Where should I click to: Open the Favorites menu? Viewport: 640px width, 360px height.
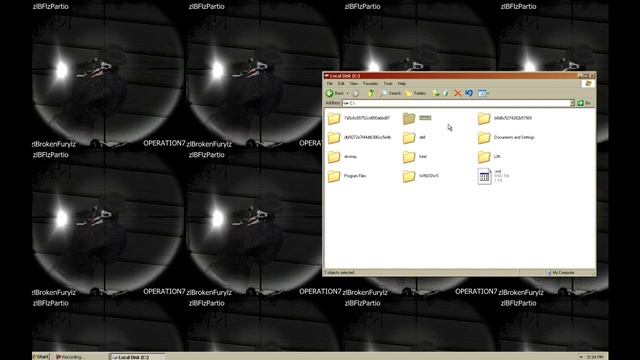click(x=370, y=84)
